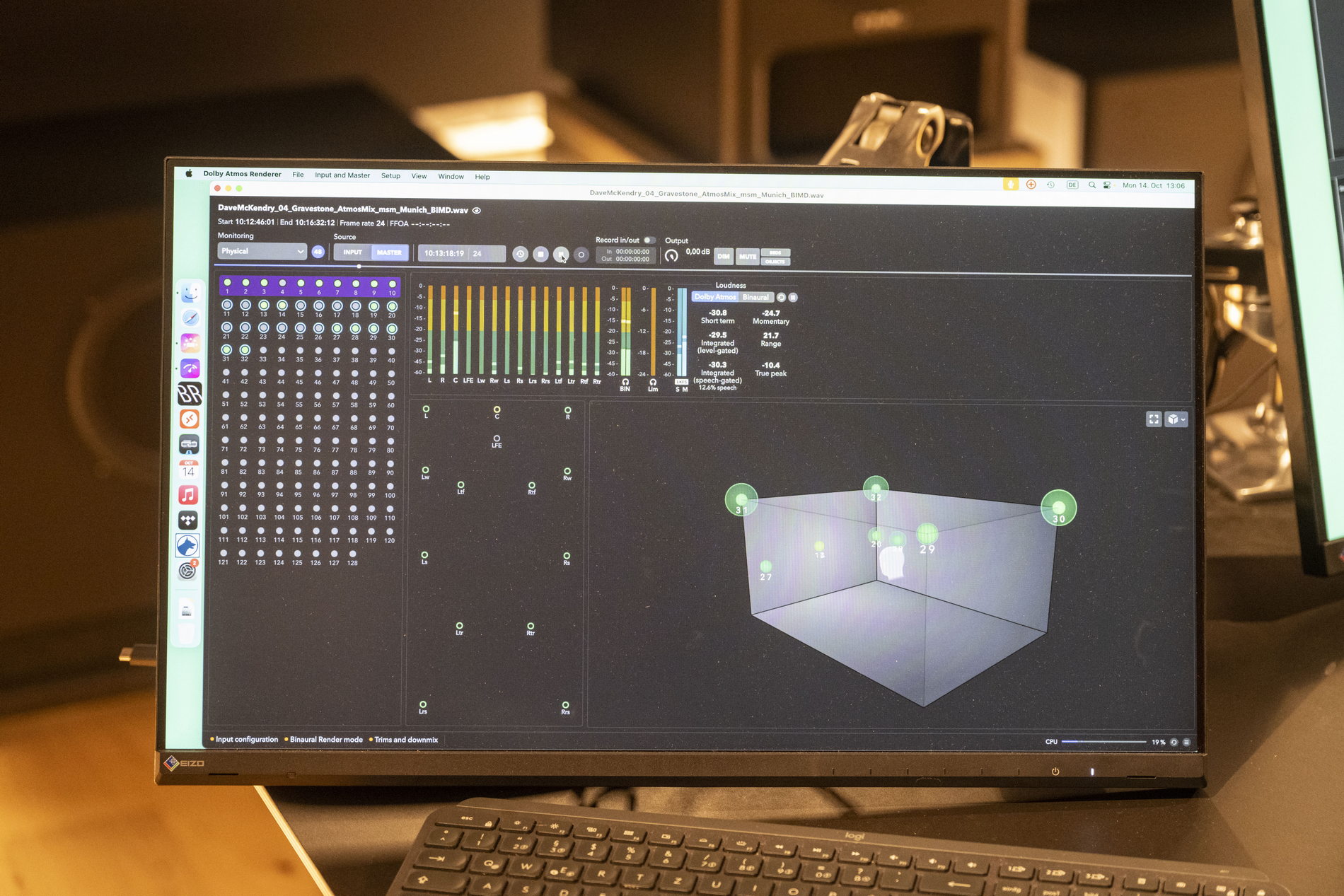Open Calendar icon showing 14
The width and height of the screenshot is (1344, 896).
(x=188, y=469)
